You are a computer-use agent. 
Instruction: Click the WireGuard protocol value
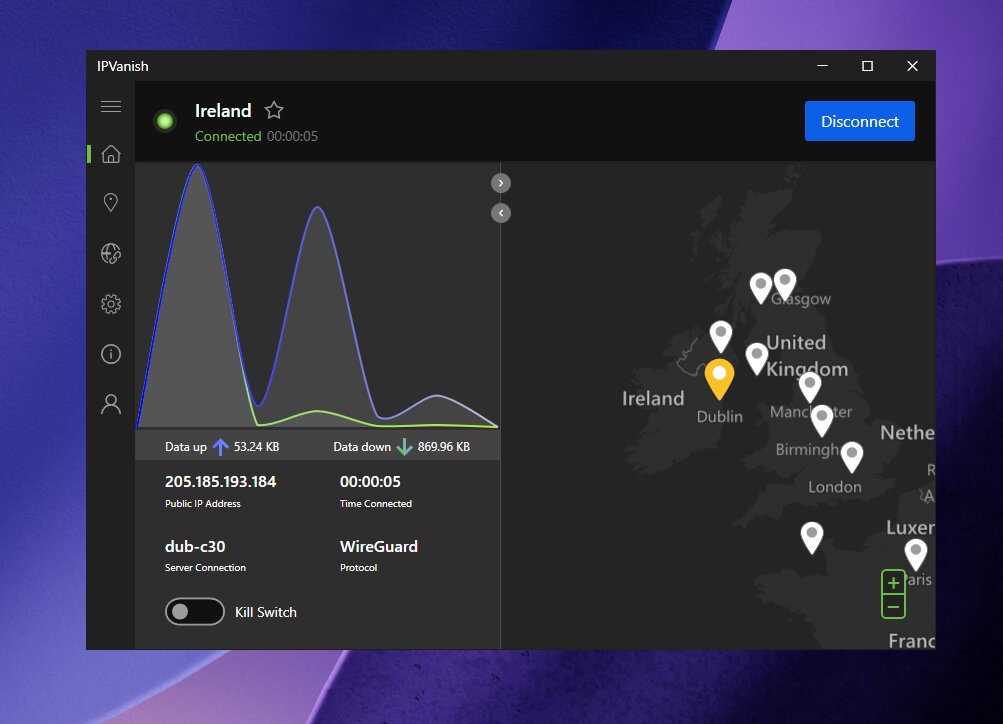pyautogui.click(x=379, y=546)
